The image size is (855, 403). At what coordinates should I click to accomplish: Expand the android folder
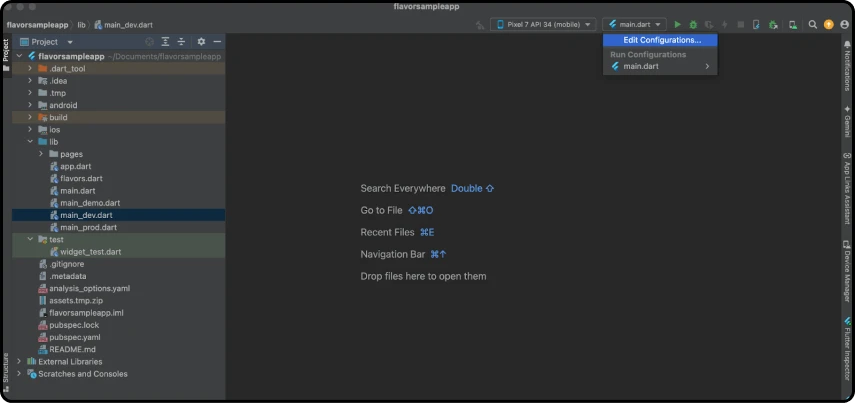[x=30, y=105]
